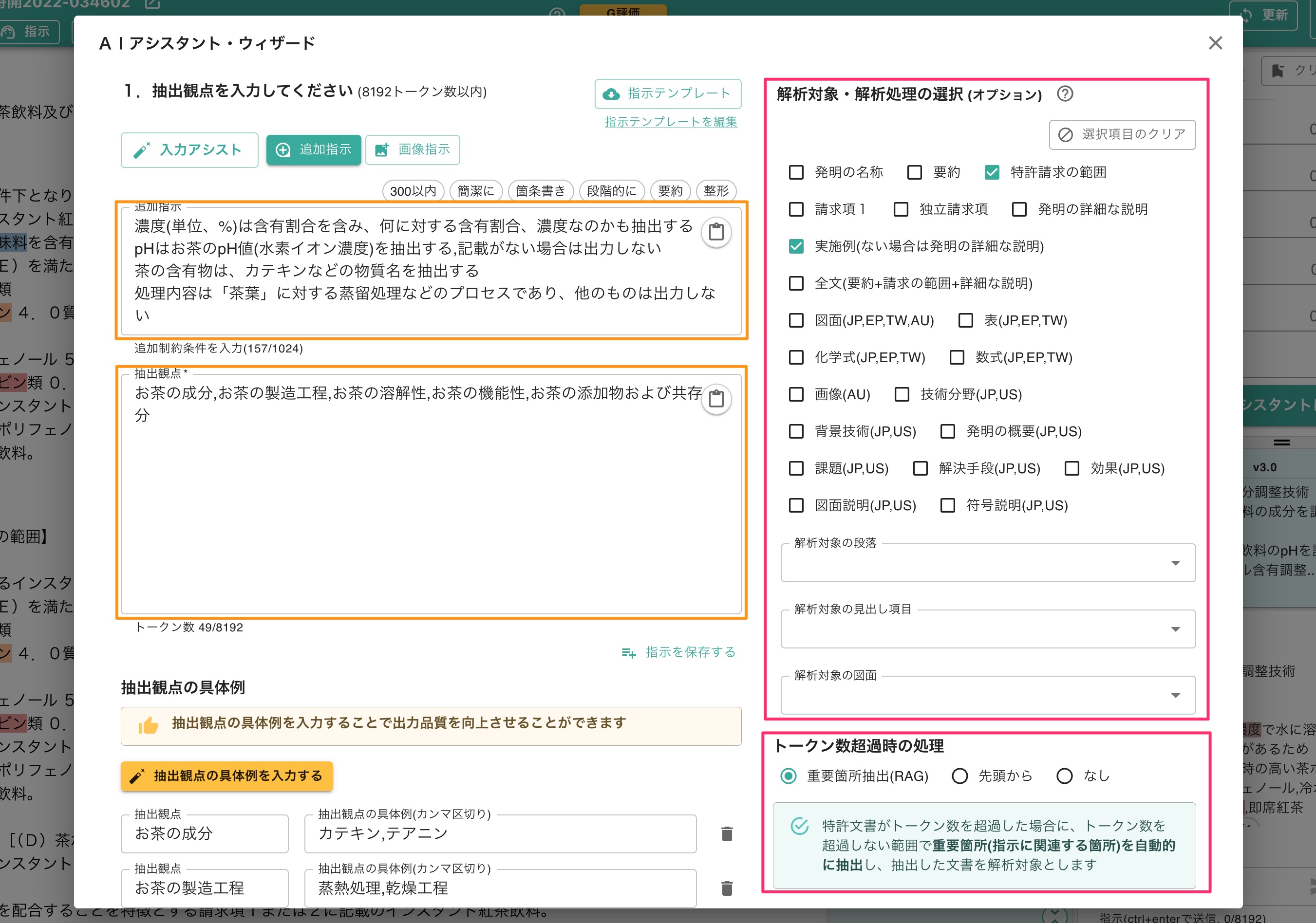The width and height of the screenshot is (1316, 923).
Task: Select the 整形 chip
Action: (716, 191)
